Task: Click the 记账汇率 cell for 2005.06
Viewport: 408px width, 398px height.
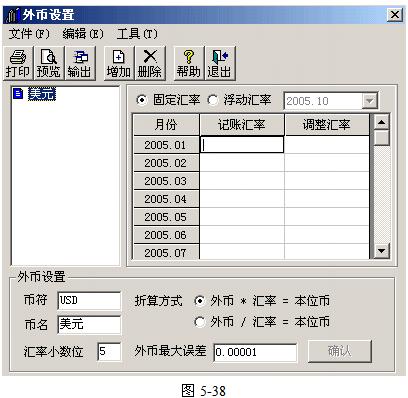Action: 242,235
